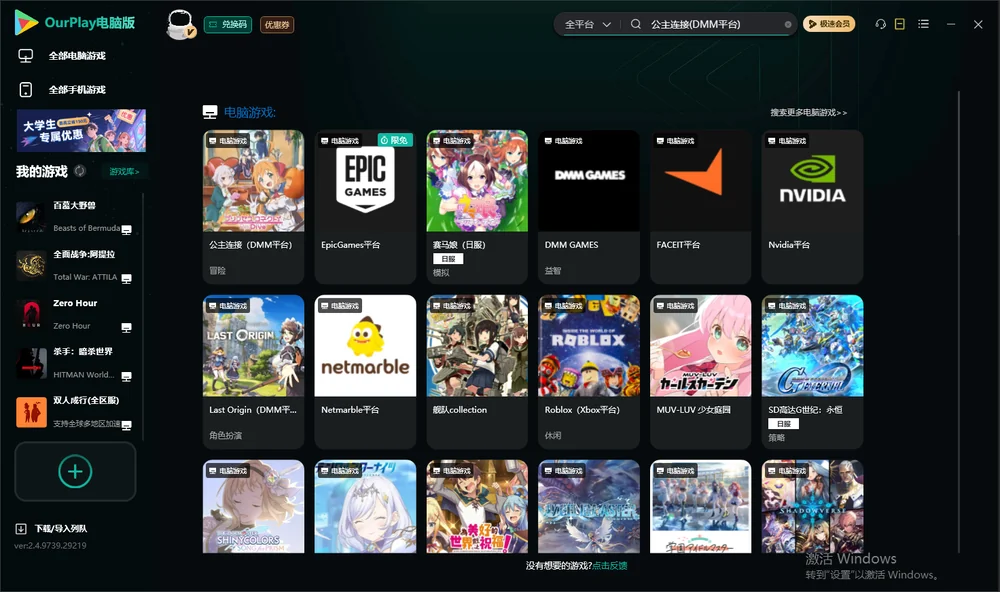1000x592 pixels.
Task: Click the 杀手:暗杀世界 game icon
Action: coord(31,363)
